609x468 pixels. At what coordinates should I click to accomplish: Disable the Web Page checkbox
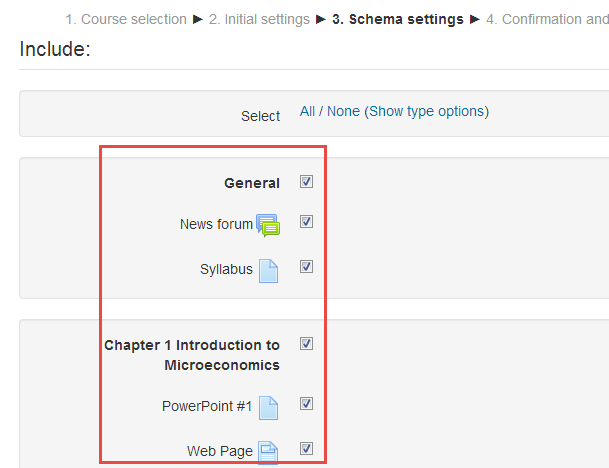(x=307, y=449)
